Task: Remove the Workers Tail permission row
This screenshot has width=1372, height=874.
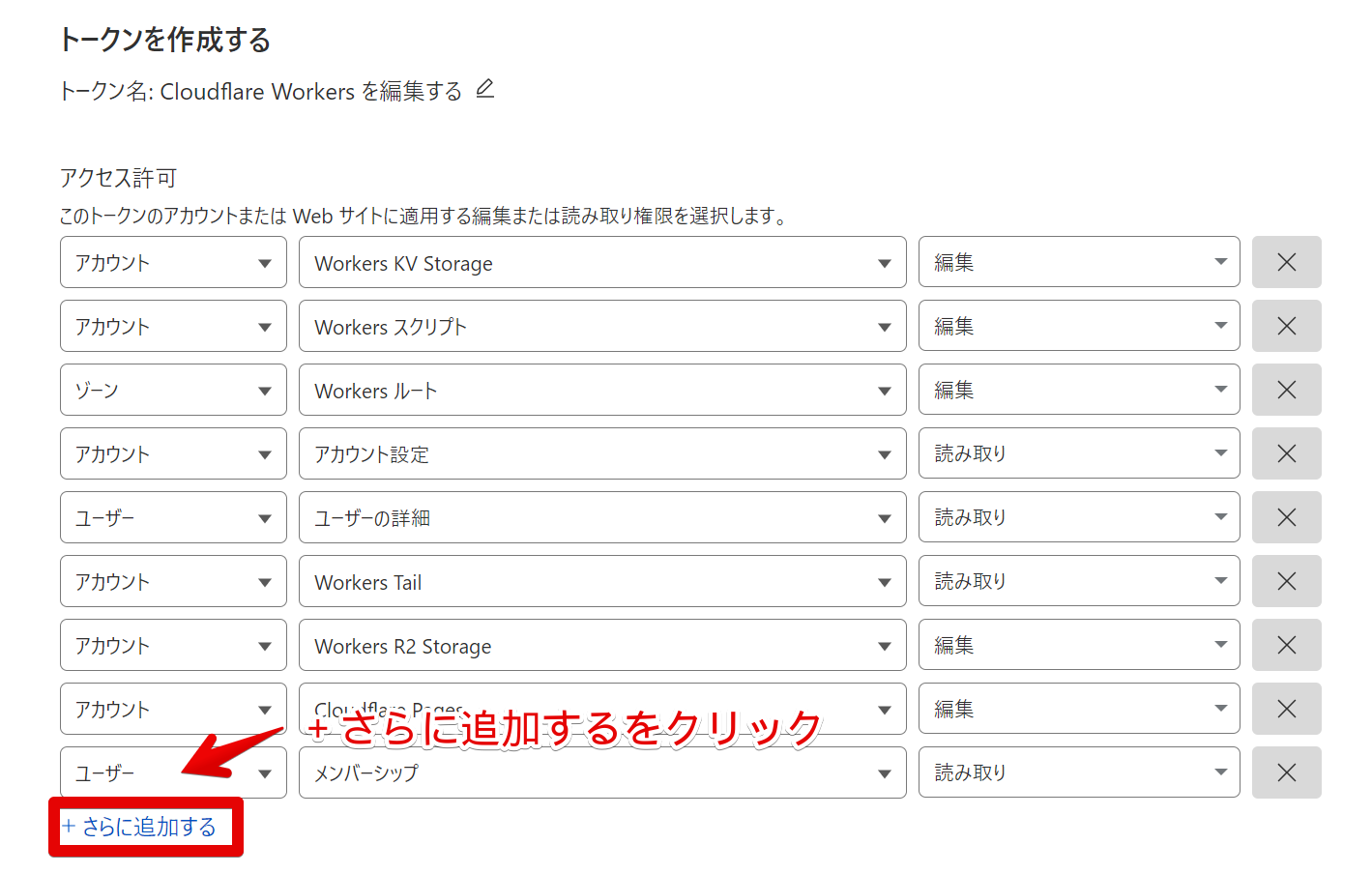Action: coord(1286,581)
